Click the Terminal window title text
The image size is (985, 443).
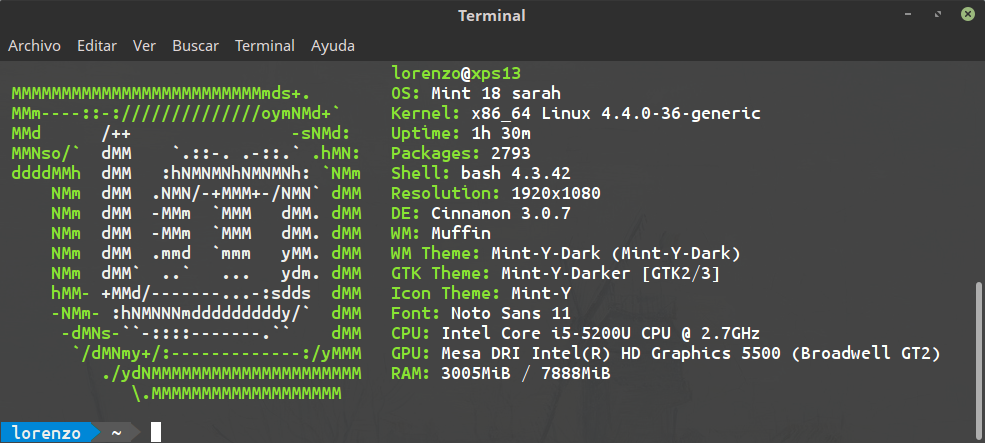[x=492, y=15]
